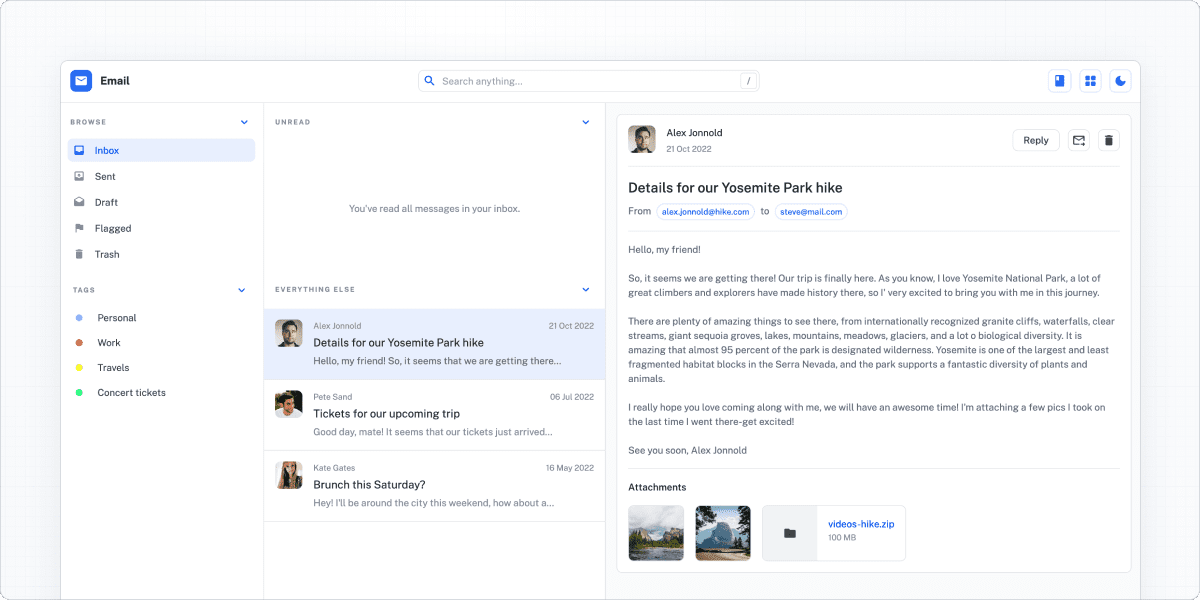The height and width of the screenshot is (600, 1200).
Task: Toggle dark mode with the moon icon
Action: click(x=1120, y=80)
